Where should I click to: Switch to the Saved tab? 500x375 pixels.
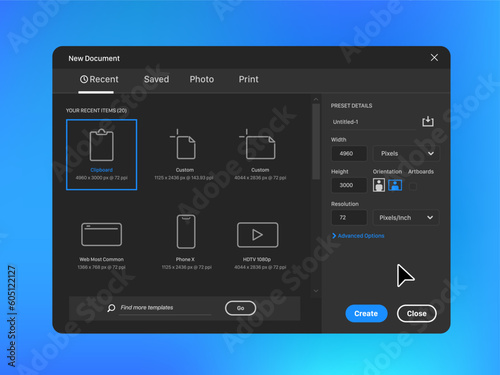coord(156,79)
